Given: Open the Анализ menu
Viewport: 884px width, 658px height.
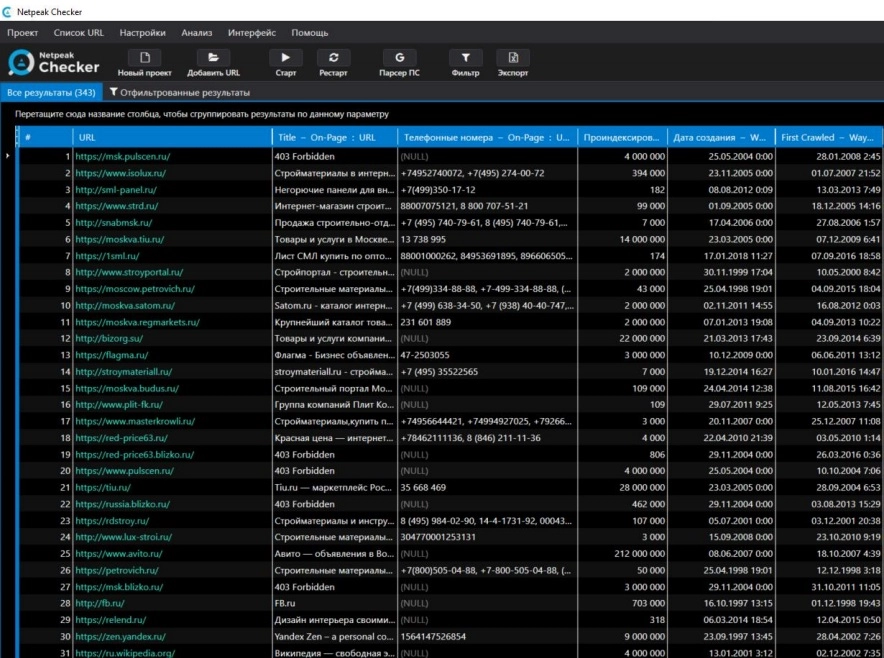Looking at the screenshot, I should [197, 33].
